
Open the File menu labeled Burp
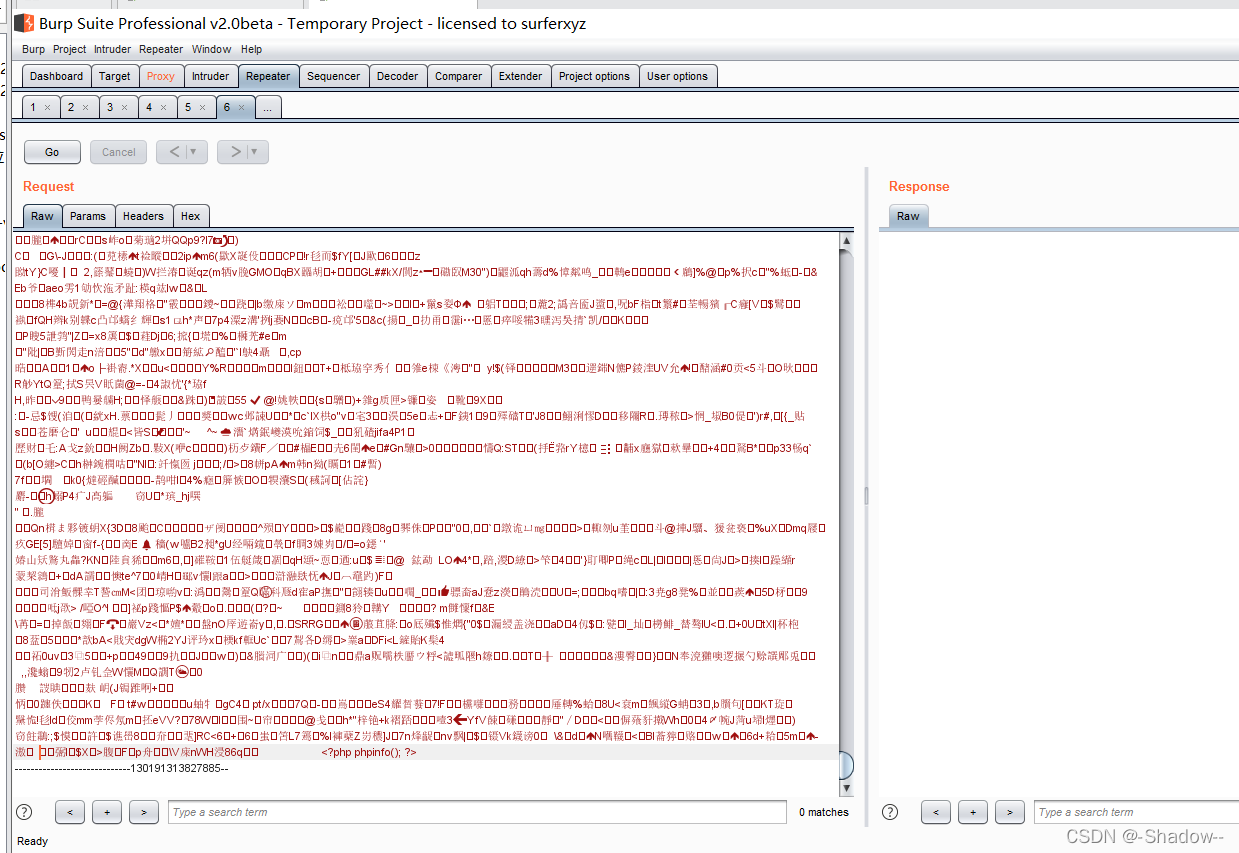[33, 49]
